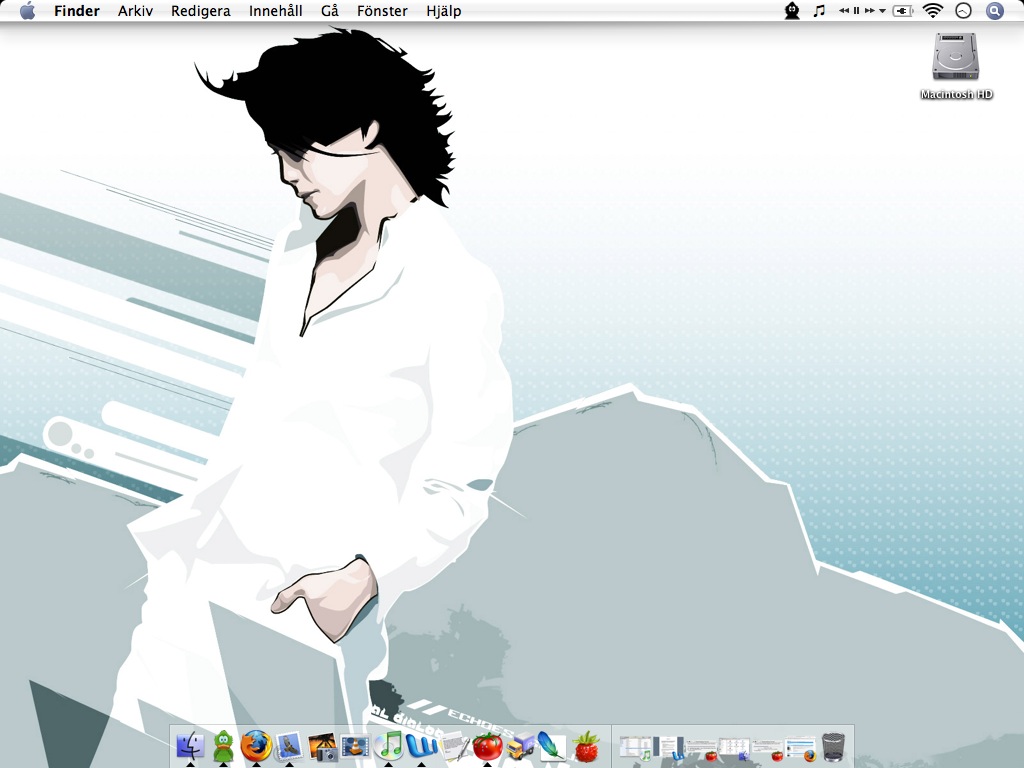Image resolution: width=1024 pixels, height=768 pixels.
Task: Open iPhoto from the Dock
Action: (x=322, y=746)
